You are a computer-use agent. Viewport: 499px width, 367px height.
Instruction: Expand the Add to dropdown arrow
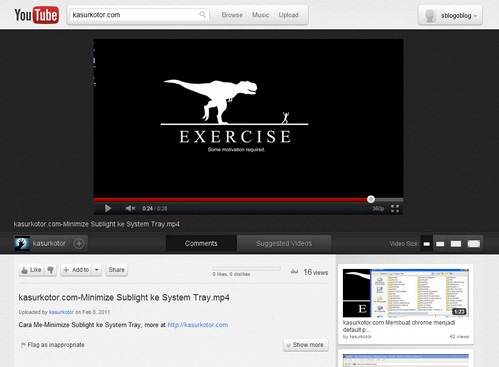tap(96, 270)
